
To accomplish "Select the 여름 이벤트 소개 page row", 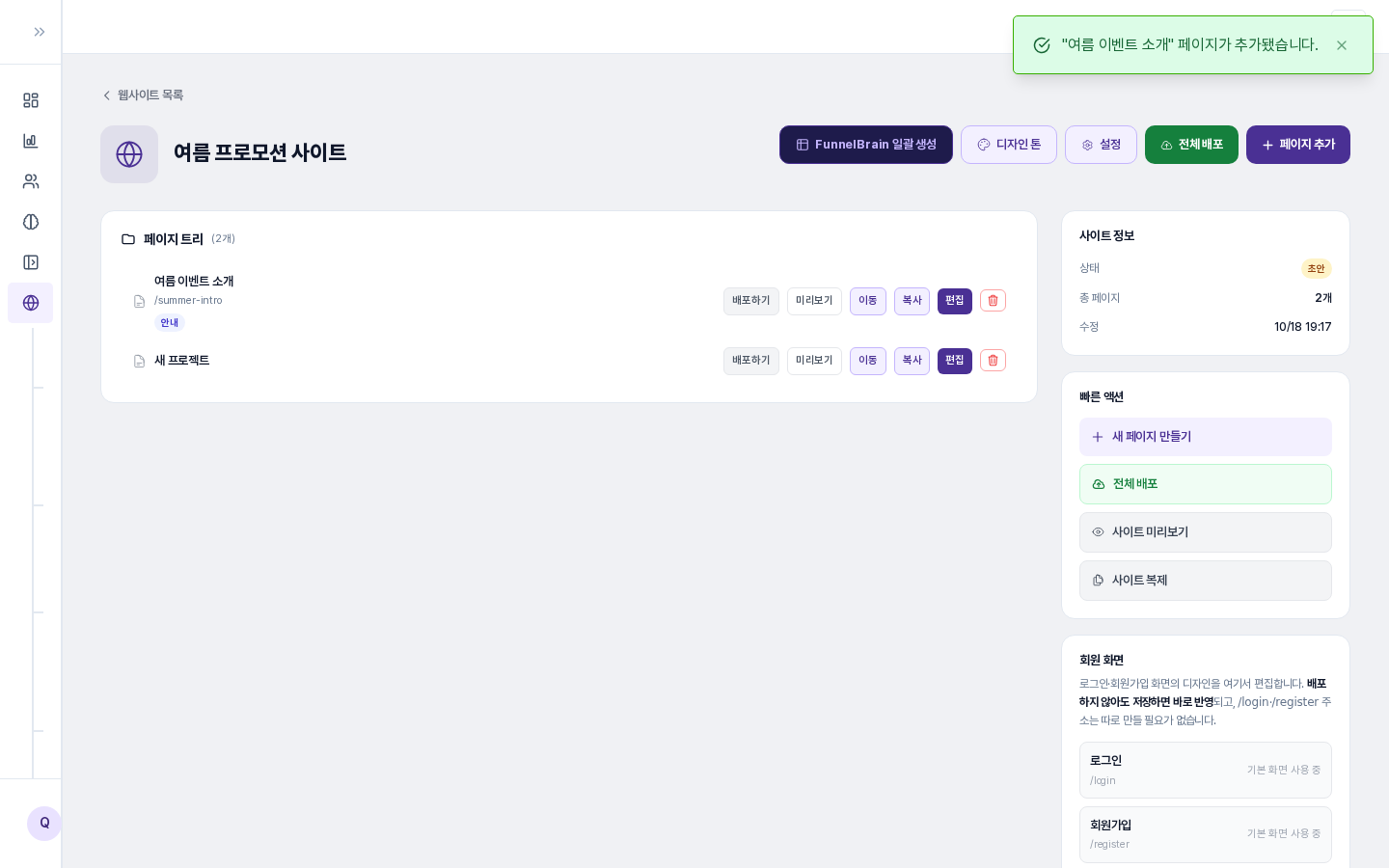I will pyautogui.click(x=569, y=301).
